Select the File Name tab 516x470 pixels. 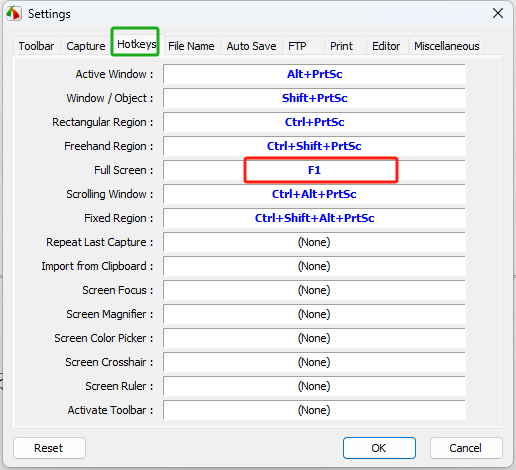(191, 46)
